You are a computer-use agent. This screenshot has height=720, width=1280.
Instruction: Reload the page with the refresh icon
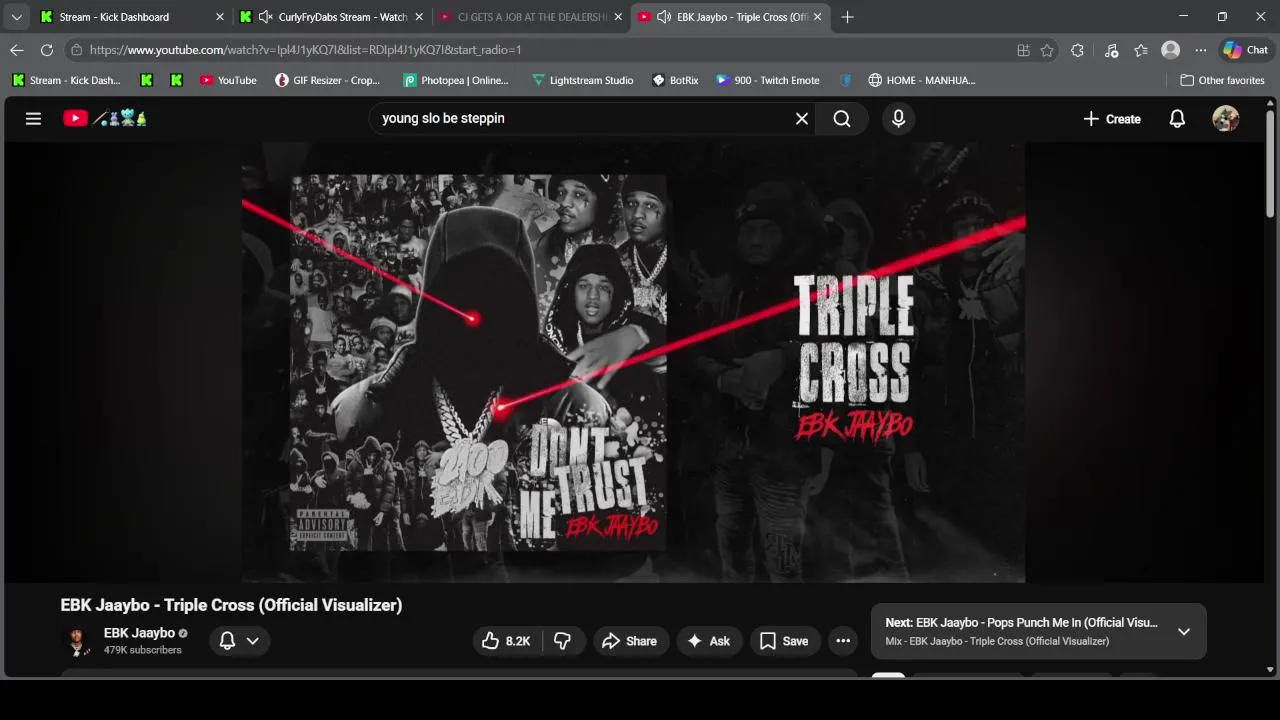point(47,50)
